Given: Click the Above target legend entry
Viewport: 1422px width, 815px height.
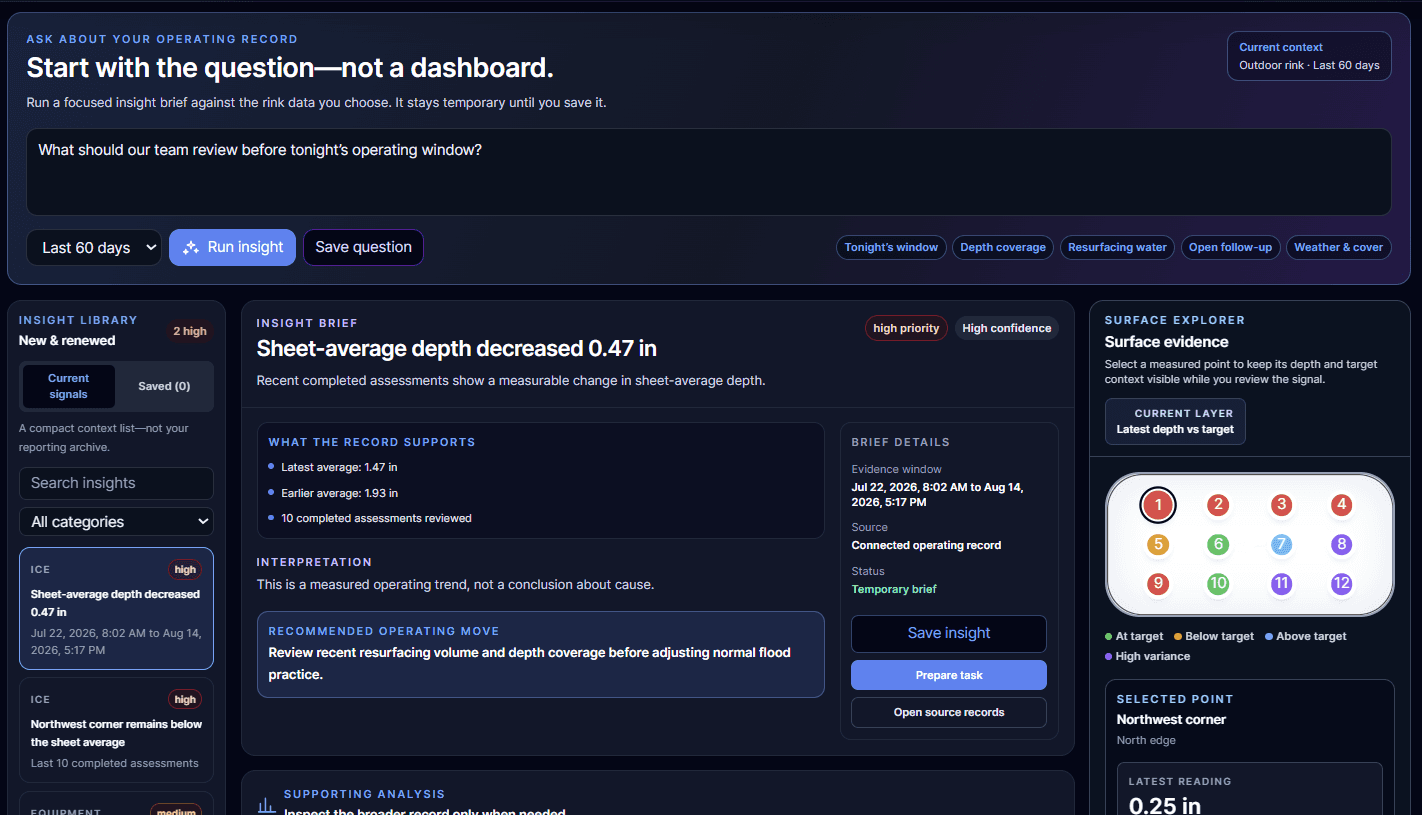Looking at the screenshot, I should 1305,636.
